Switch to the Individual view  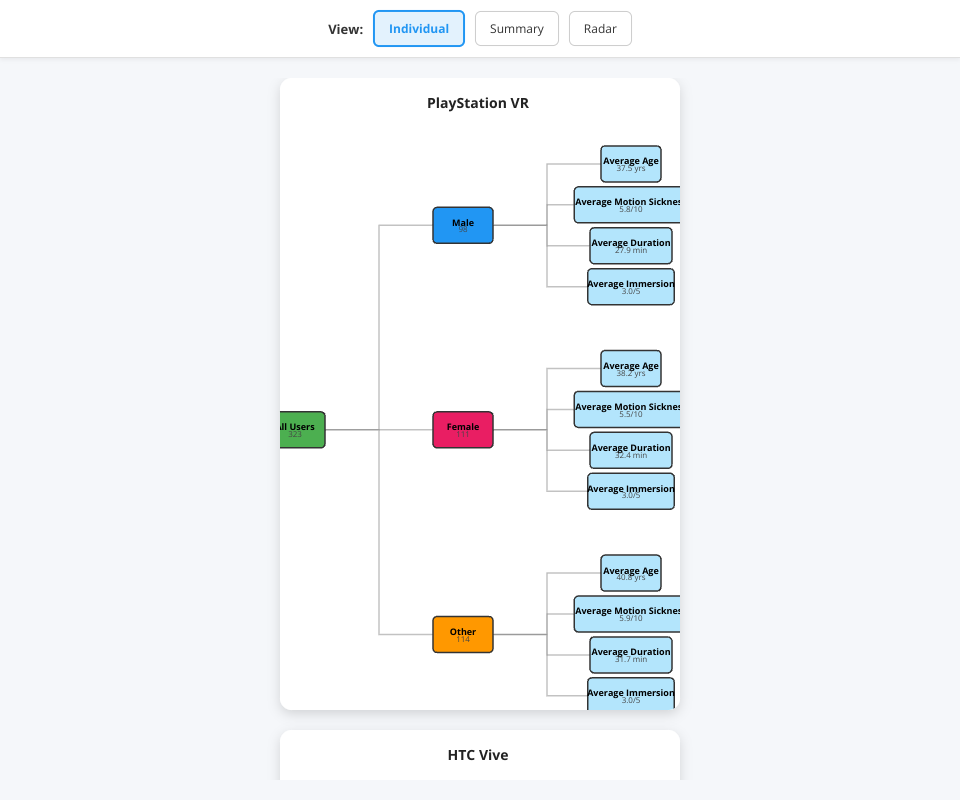click(x=418, y=29)
